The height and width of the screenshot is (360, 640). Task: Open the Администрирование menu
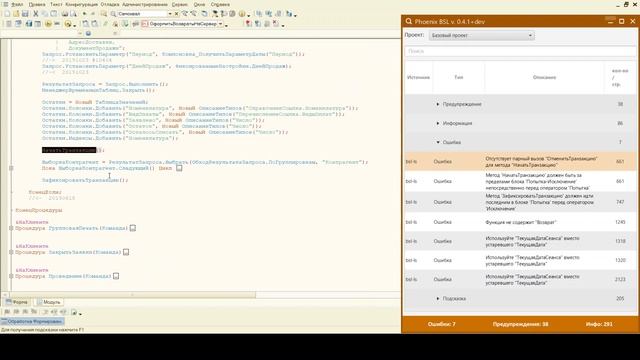pos(144,4)
